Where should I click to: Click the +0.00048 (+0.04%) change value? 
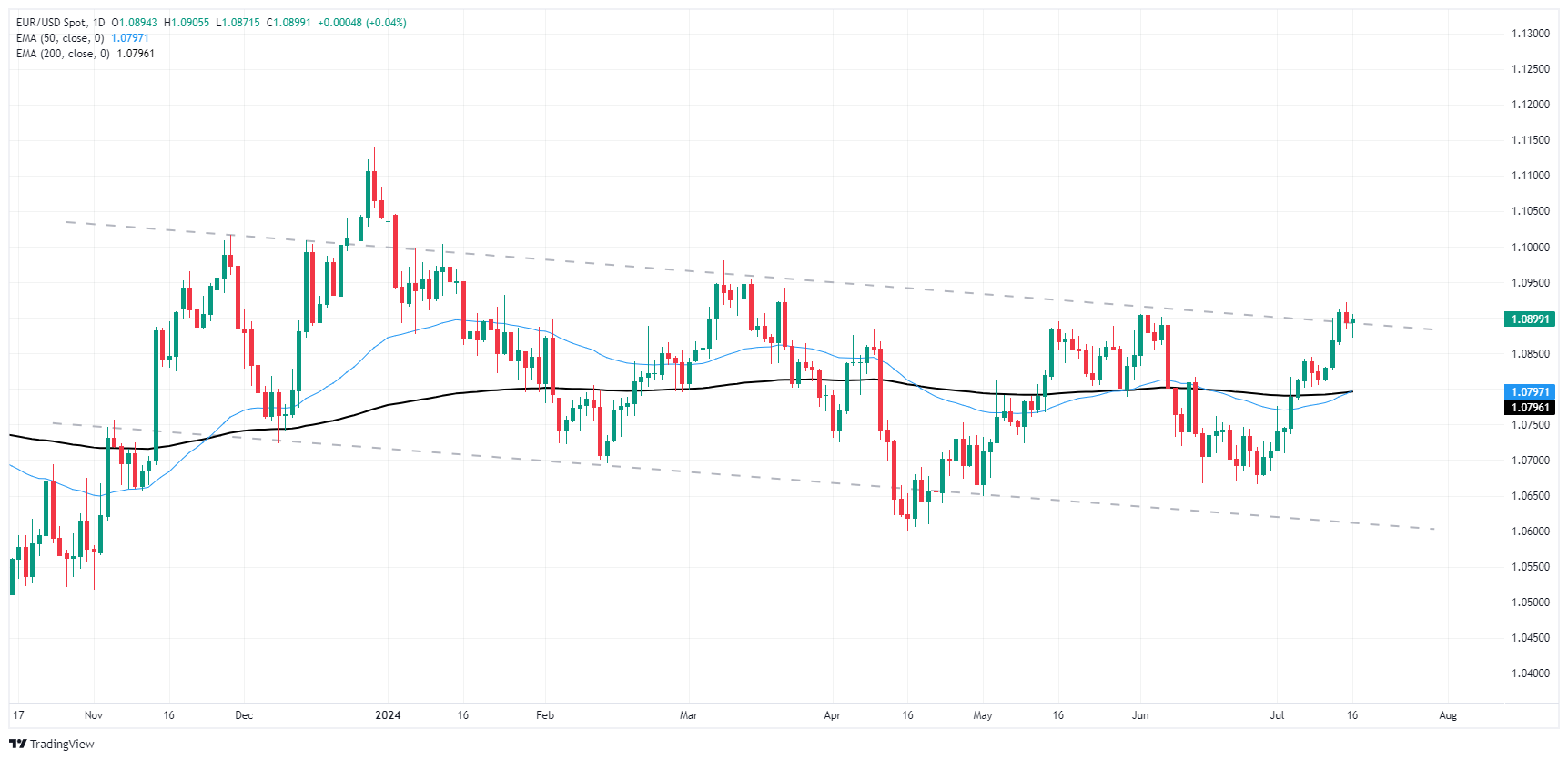pyautogui.click(x=362, y=23)
